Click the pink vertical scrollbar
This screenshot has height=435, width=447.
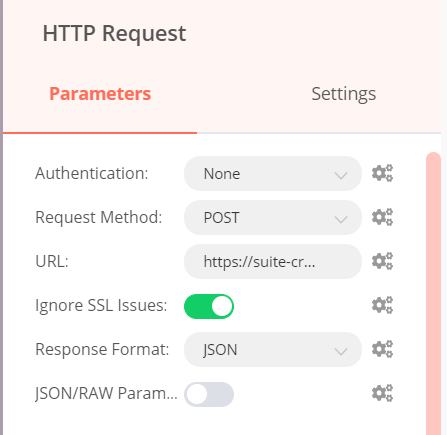[434, 293]
